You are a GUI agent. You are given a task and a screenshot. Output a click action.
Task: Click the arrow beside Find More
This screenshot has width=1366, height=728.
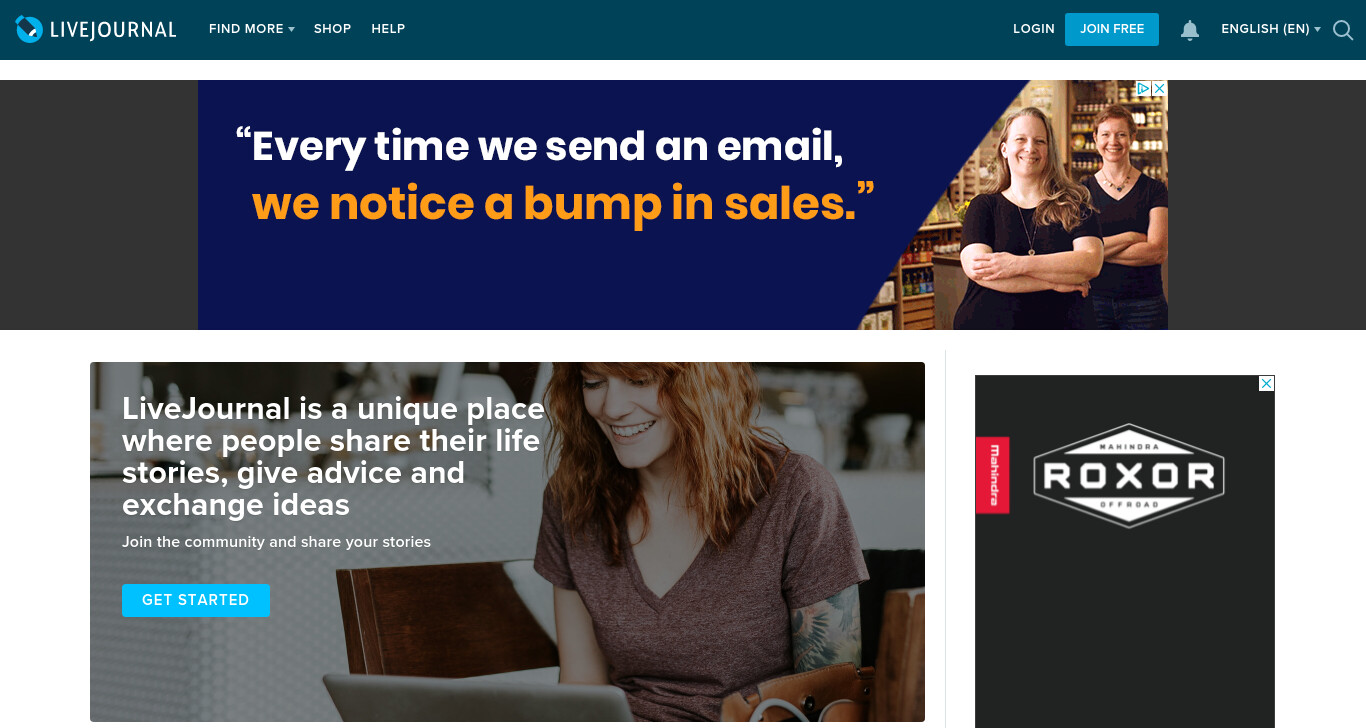pos(291,30)
